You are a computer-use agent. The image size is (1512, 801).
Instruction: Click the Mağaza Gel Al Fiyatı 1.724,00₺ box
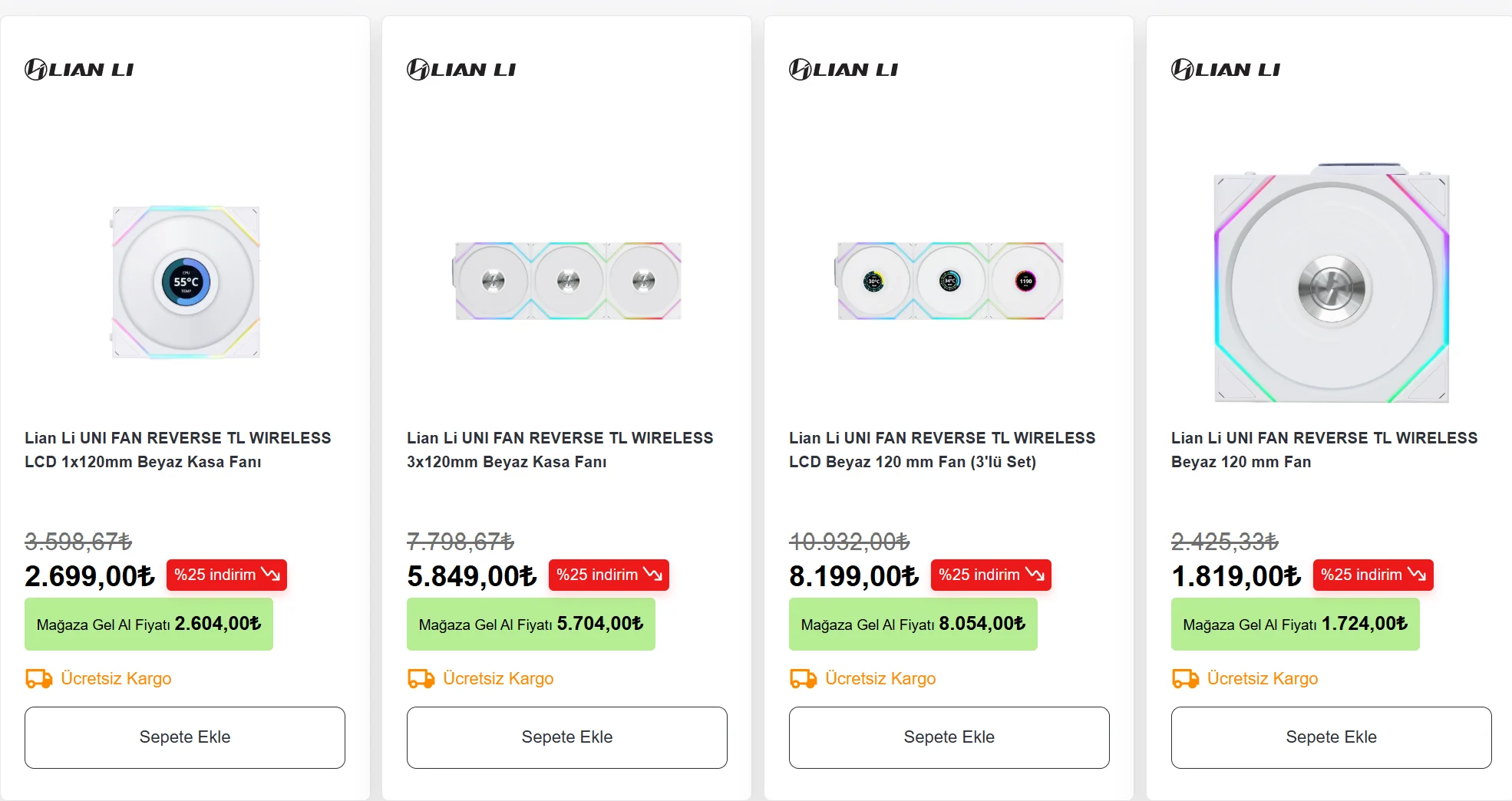click(x=1295, y=625)
